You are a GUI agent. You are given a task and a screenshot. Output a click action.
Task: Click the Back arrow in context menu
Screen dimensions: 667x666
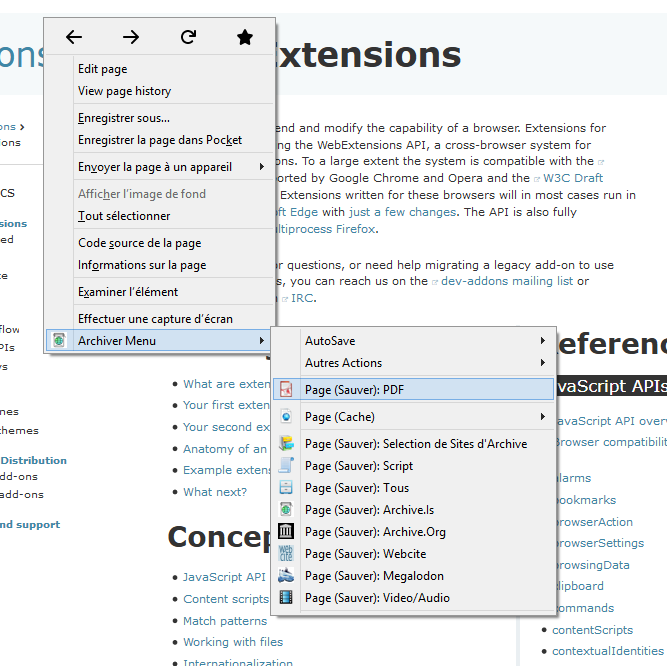(74, 37)
